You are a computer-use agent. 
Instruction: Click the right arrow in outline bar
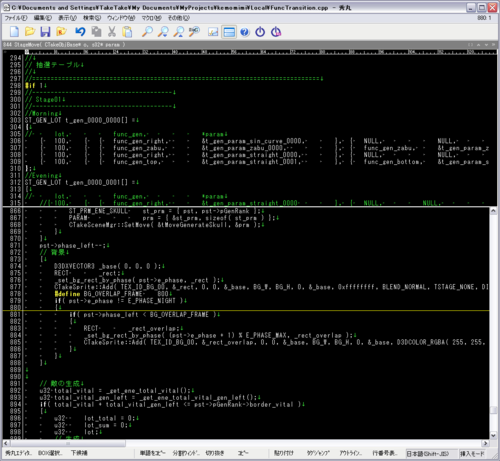pos(494,45)
